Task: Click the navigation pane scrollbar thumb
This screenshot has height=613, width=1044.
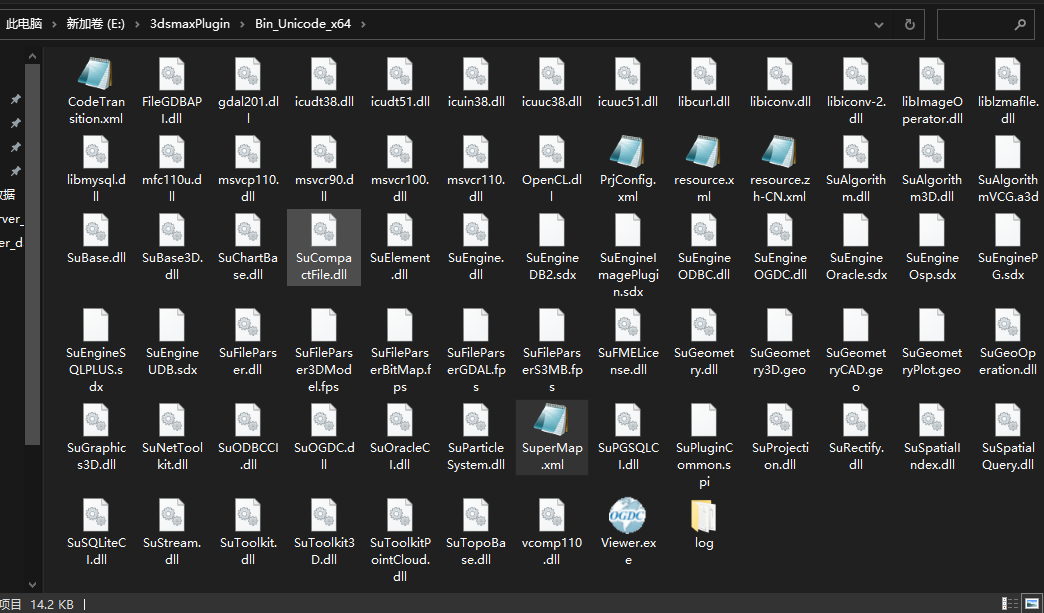Action: (x=32, y=254)
